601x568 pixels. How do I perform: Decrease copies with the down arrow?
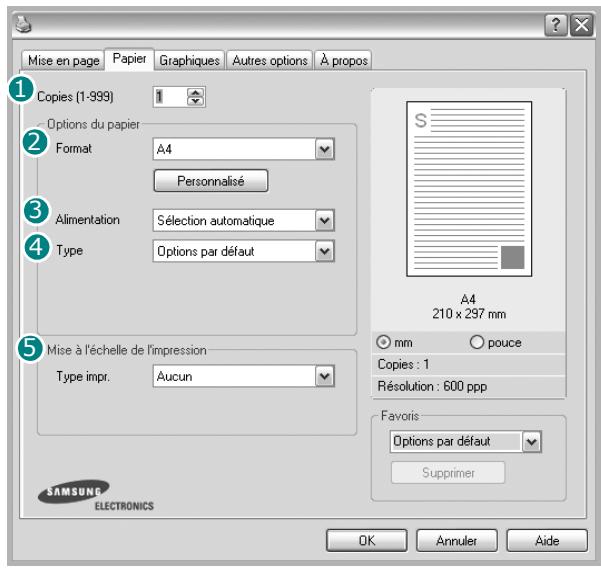point(195,101)
